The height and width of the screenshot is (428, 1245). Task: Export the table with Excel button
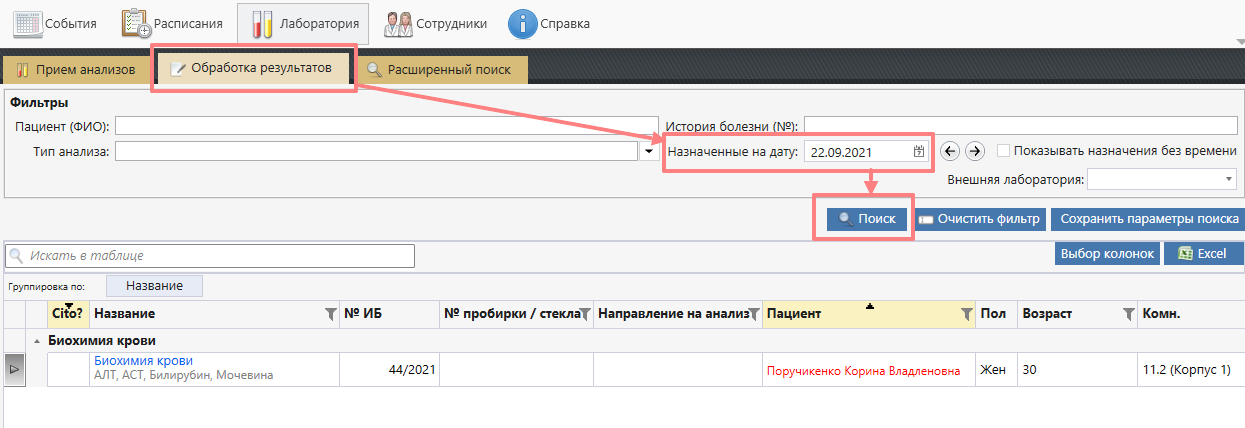[1202, 254]
